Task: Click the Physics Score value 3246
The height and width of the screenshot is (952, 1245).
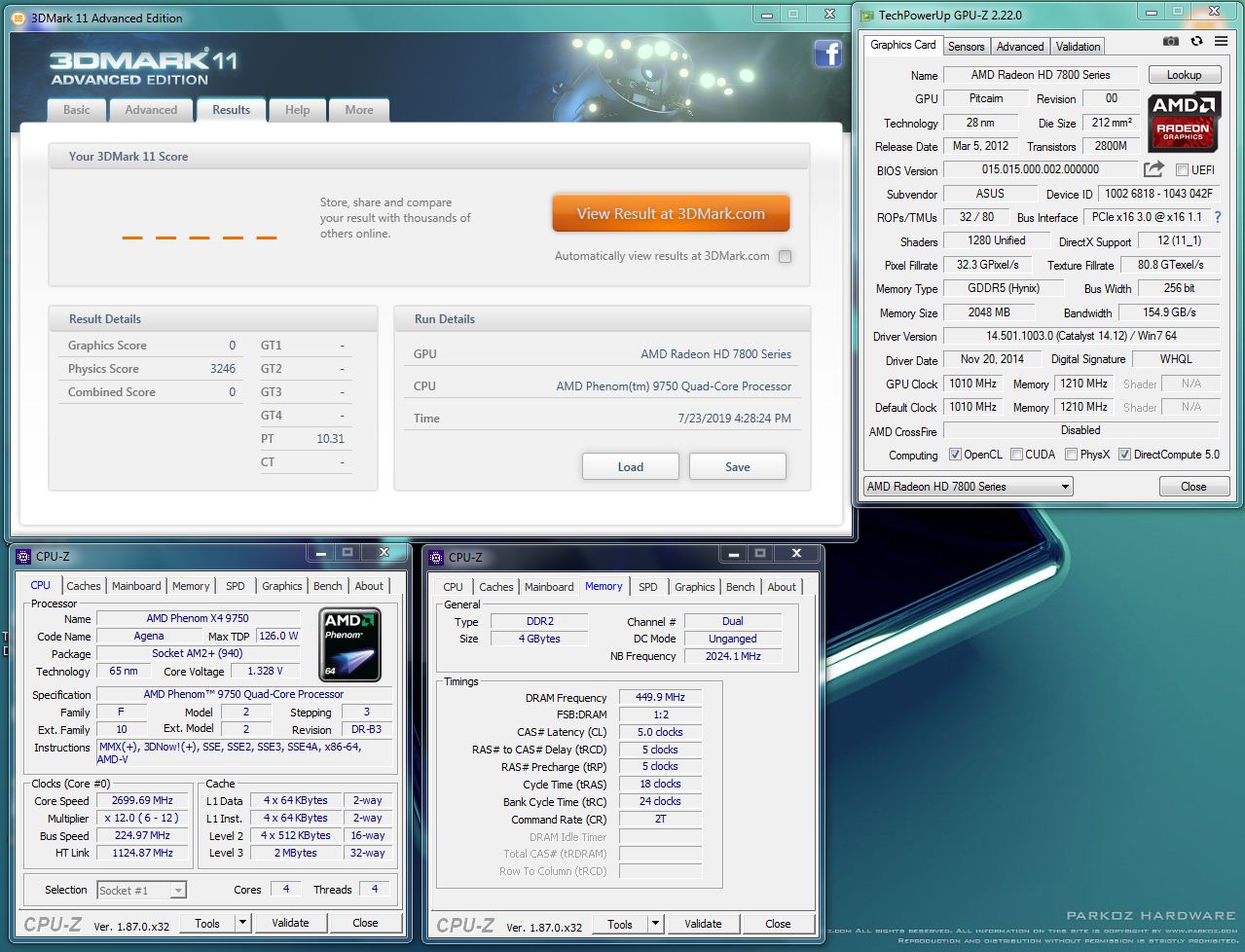Action: pos(223,369)
